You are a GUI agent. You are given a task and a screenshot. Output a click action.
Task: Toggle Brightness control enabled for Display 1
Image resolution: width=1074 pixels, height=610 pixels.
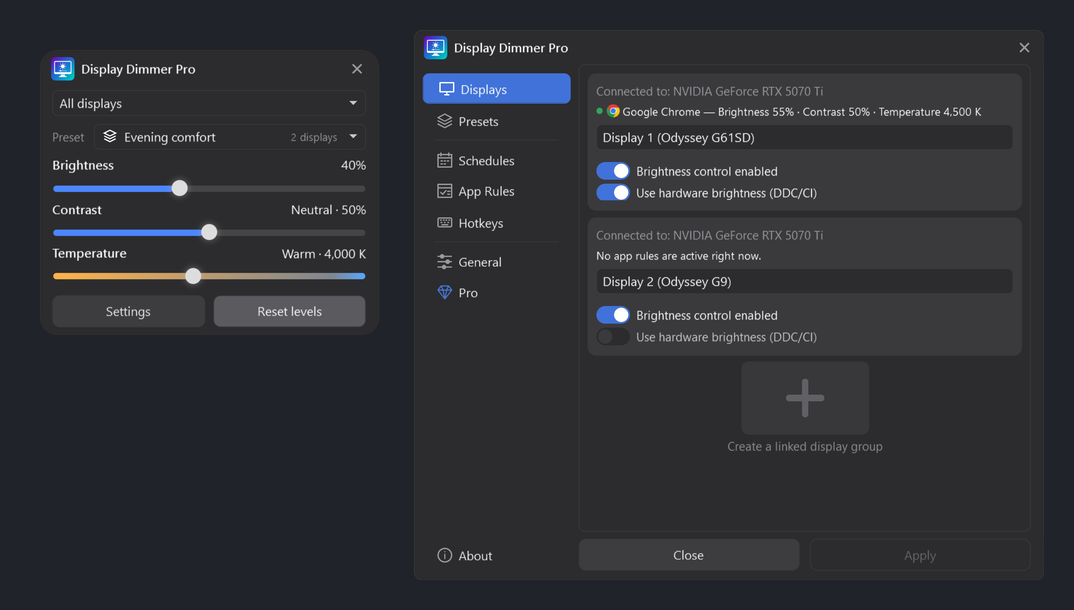613,170
